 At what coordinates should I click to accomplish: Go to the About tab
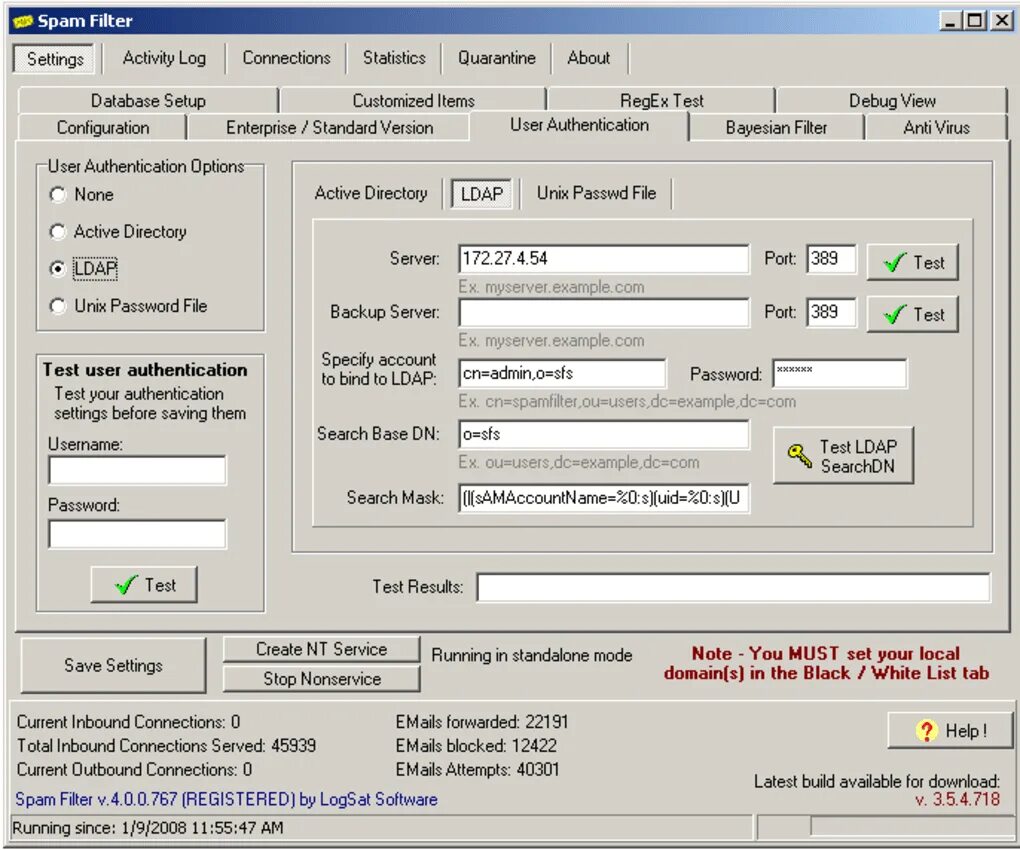(x=589, y=58)
